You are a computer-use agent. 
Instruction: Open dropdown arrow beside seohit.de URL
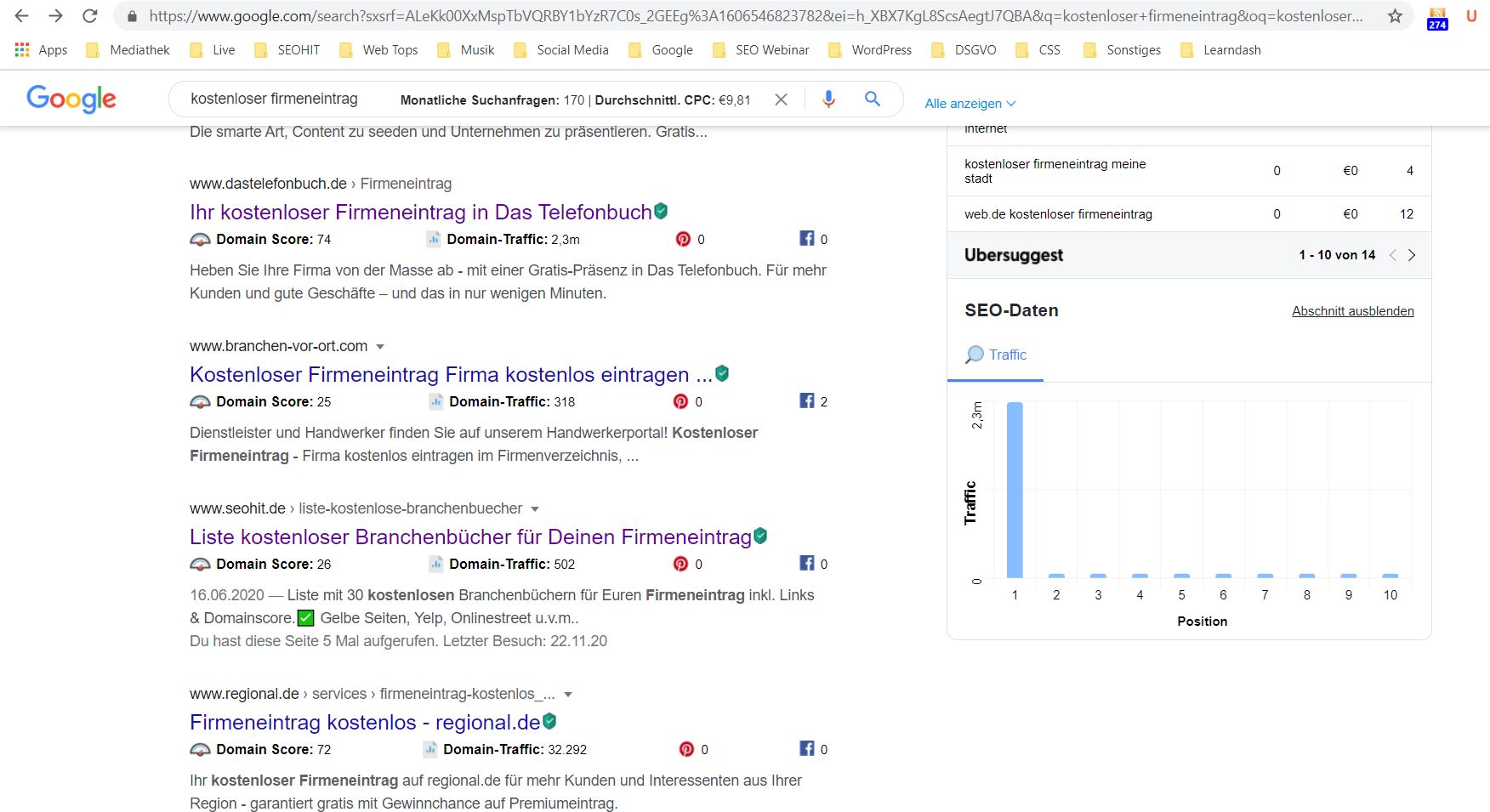pyautogui.click(x=535, y=509)
